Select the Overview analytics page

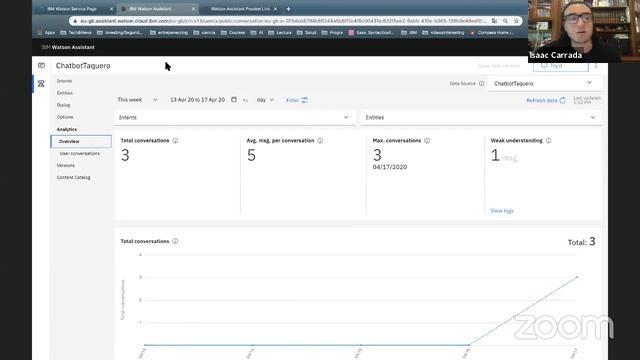tap(81, 141)
